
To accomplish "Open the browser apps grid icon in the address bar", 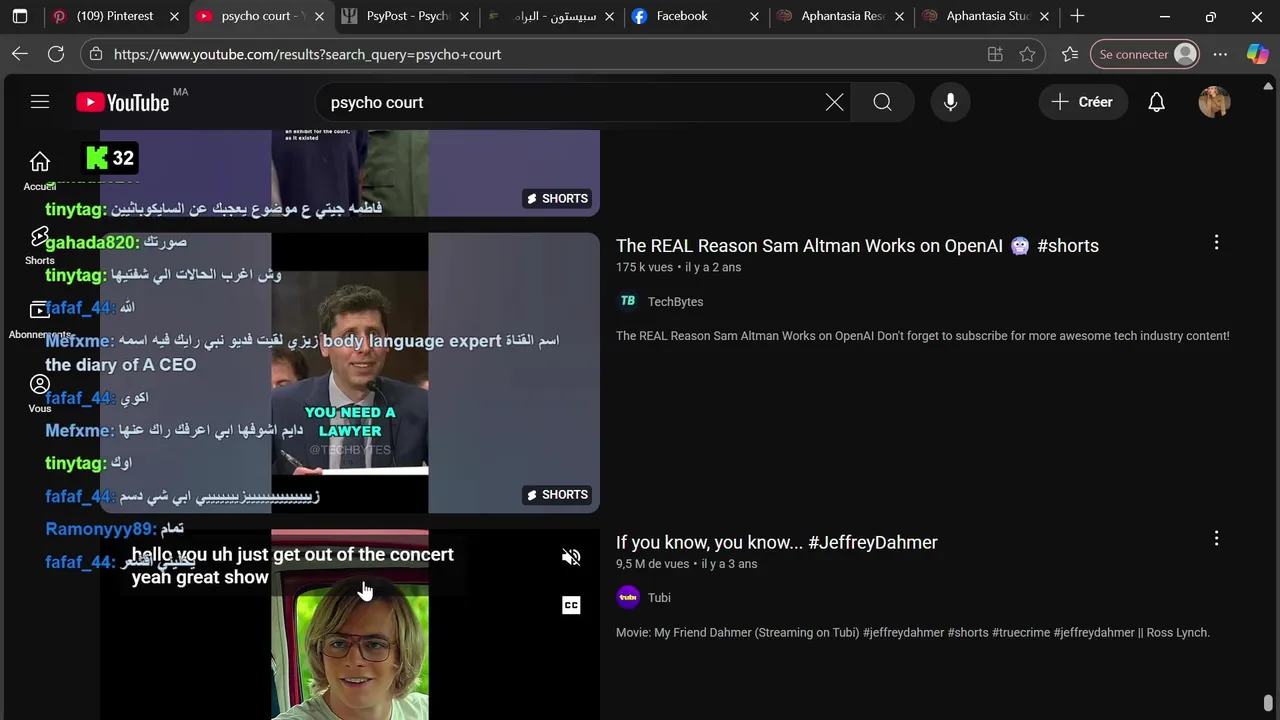I will click(x=995, y=54).
